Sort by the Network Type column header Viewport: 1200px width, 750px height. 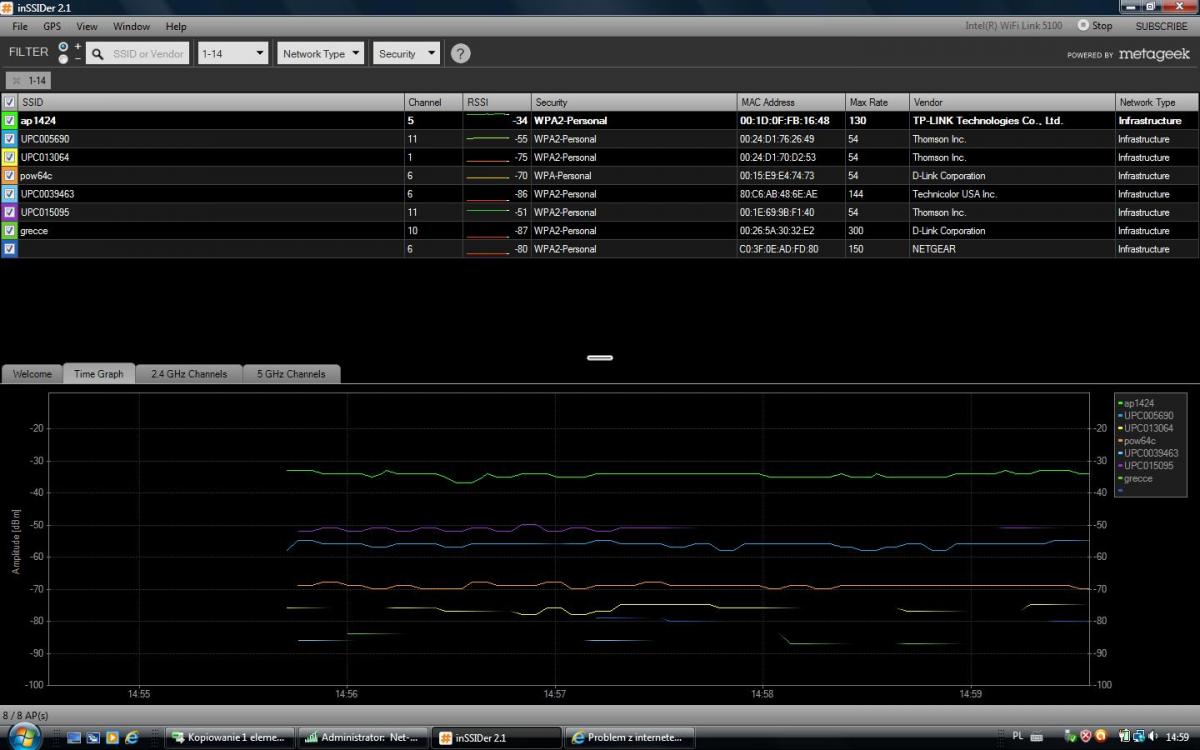[x=1157, y=102]
